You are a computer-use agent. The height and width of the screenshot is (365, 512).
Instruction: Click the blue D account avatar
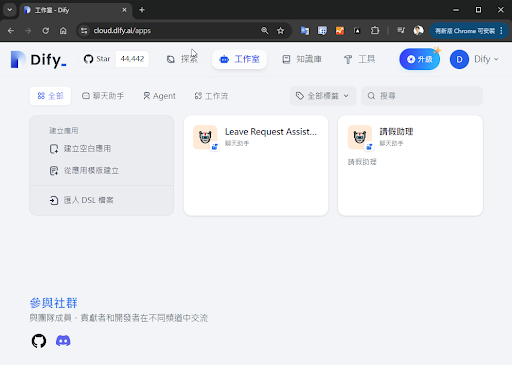click(x=459, y=59)
